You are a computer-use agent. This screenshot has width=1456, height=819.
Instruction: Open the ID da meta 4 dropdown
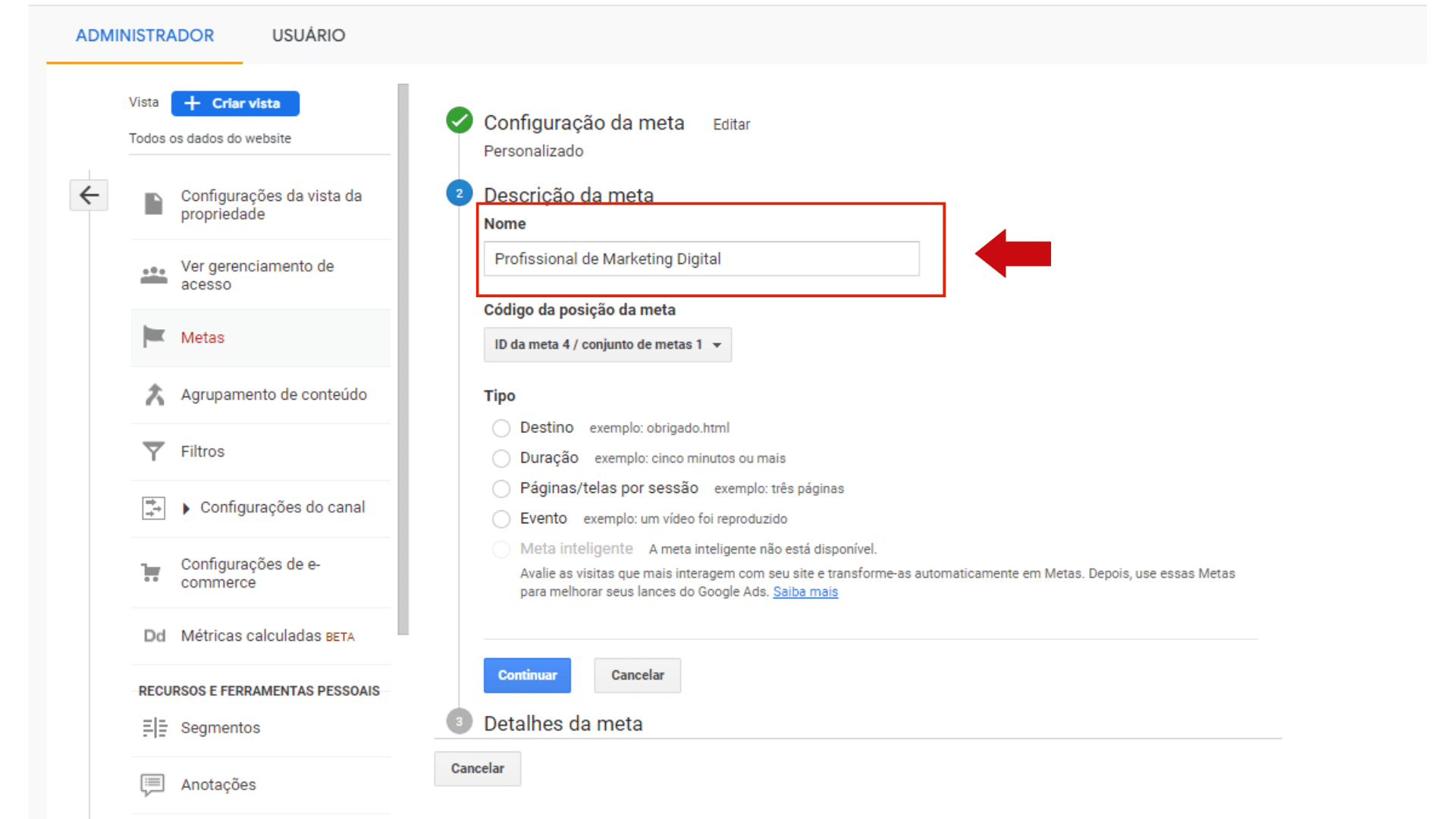607,344
